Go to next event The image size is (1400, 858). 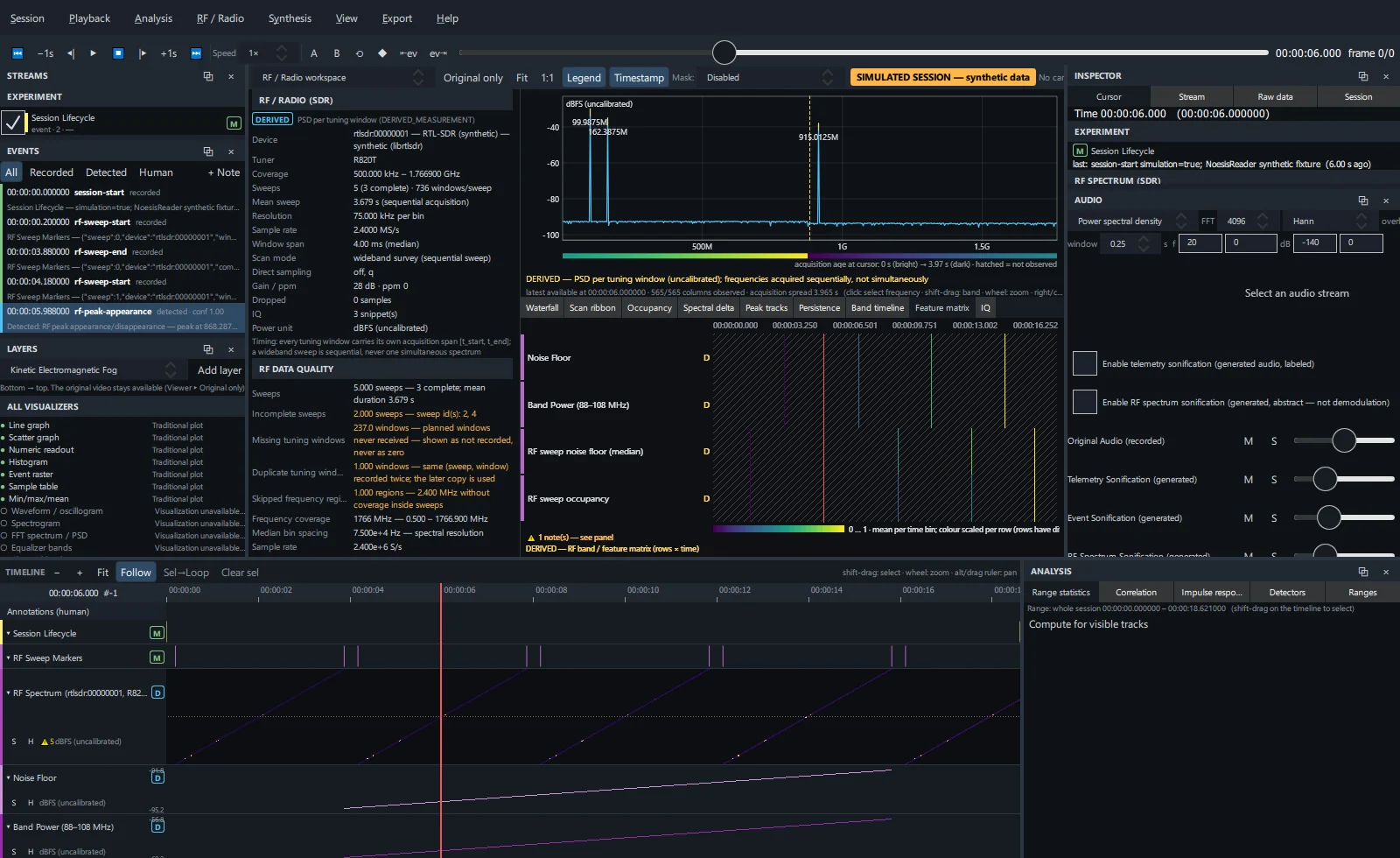(x=438, y=53)
